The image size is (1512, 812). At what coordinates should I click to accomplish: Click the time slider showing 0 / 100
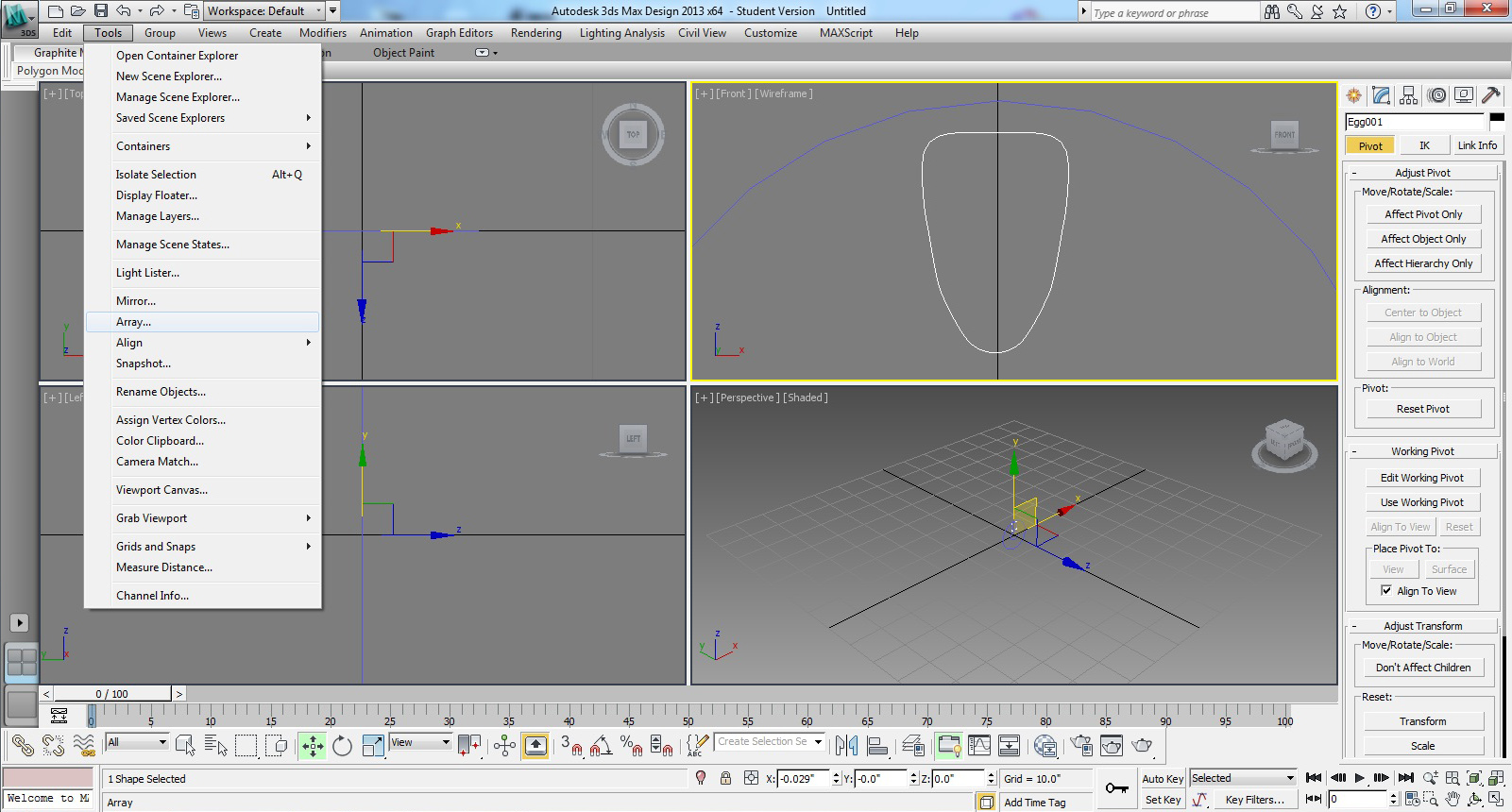[x=111, y=694]
